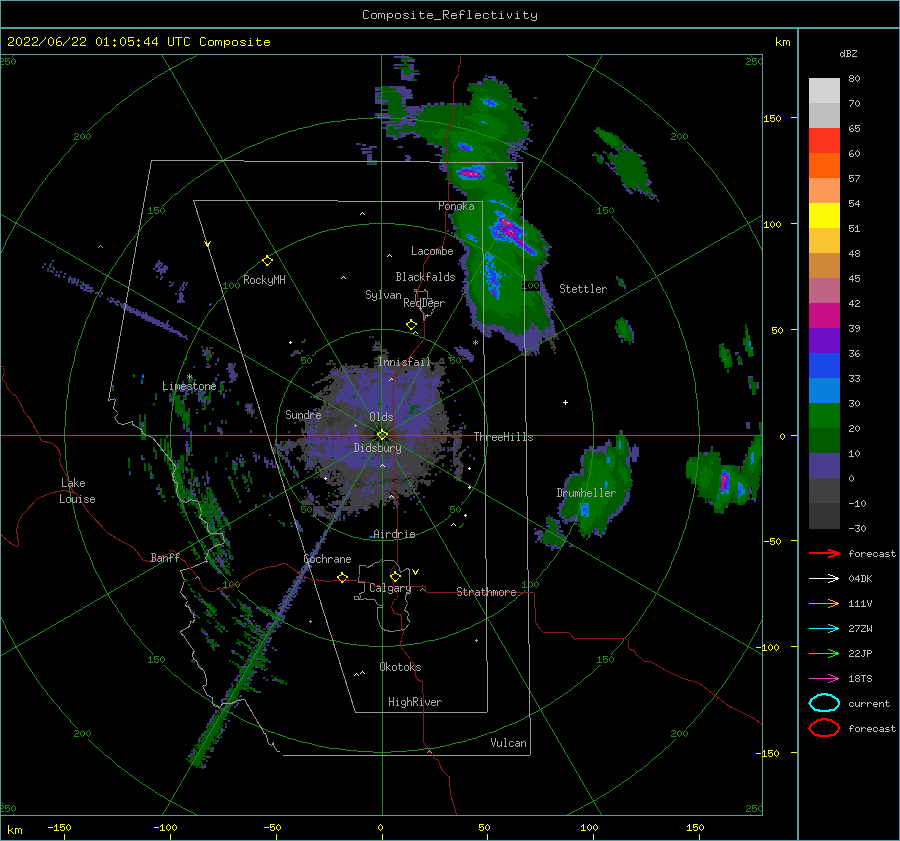
Task: Click the Vulcan label
Action: pyautogui.click(x=509, y=743)
